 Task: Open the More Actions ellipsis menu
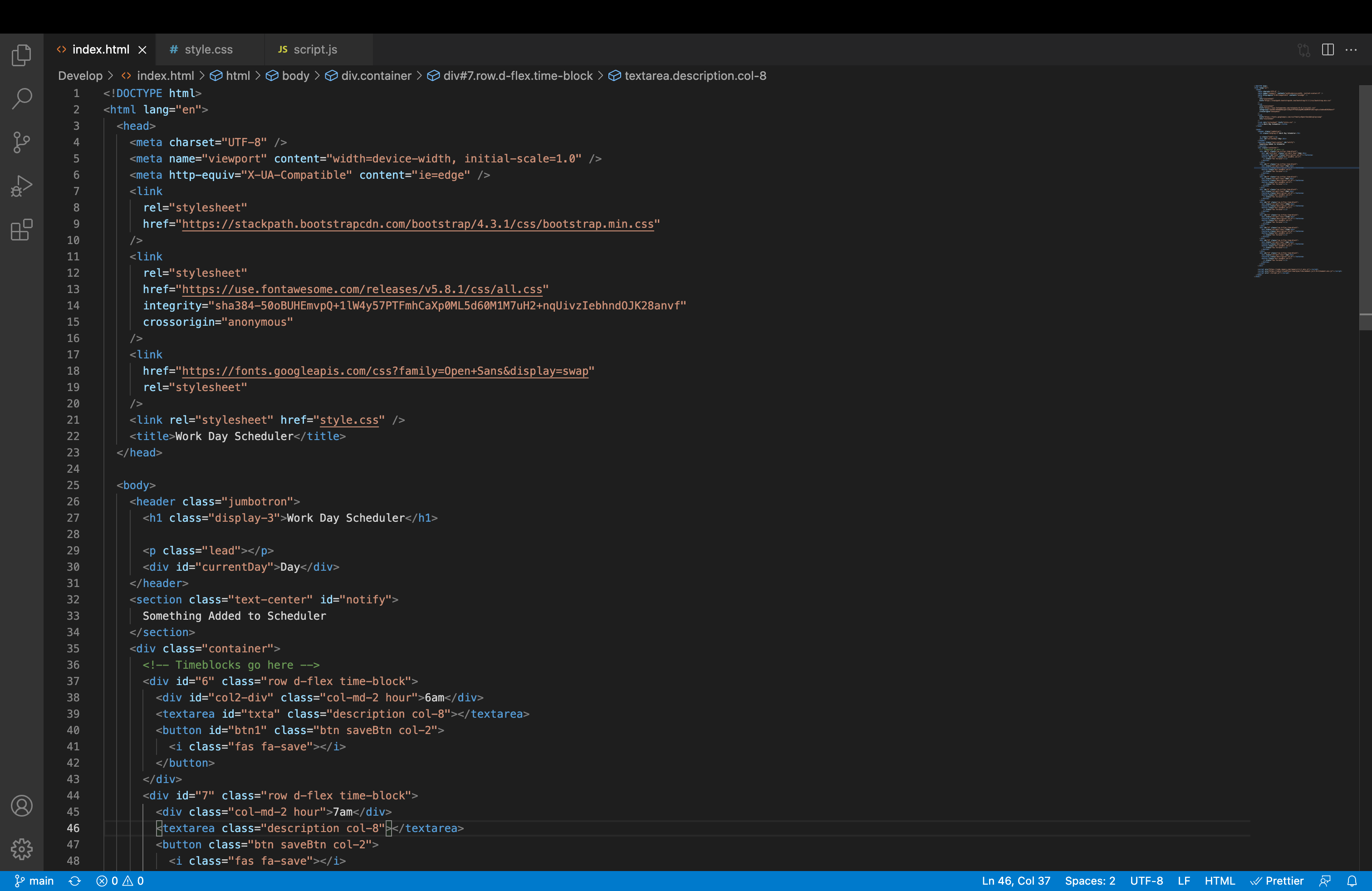coord(1351,49)
